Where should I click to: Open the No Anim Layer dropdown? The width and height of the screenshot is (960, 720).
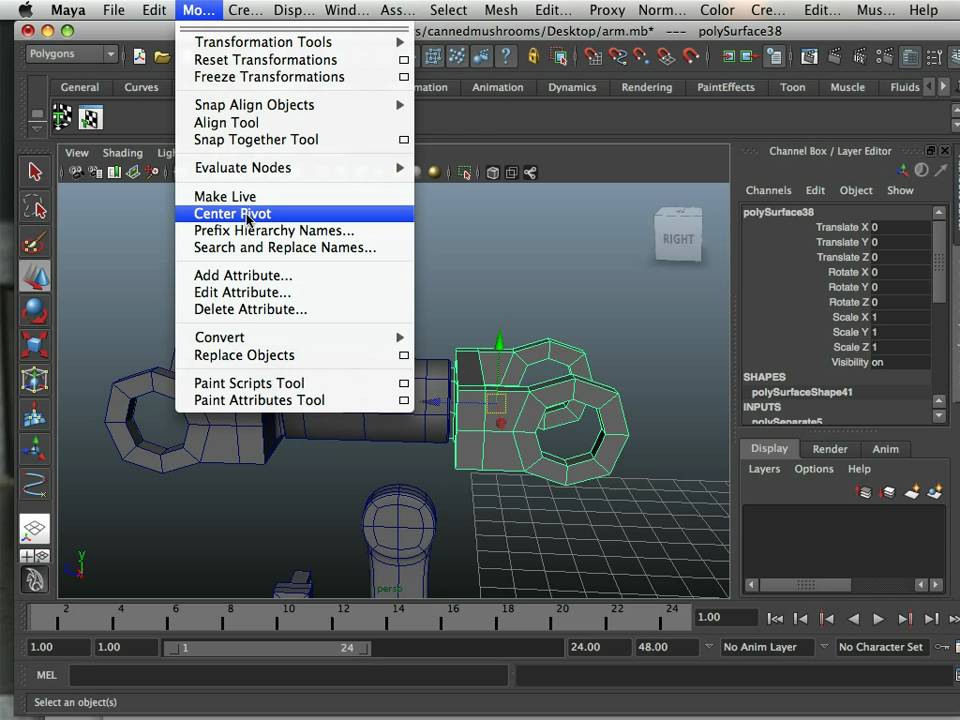[768, 647]
